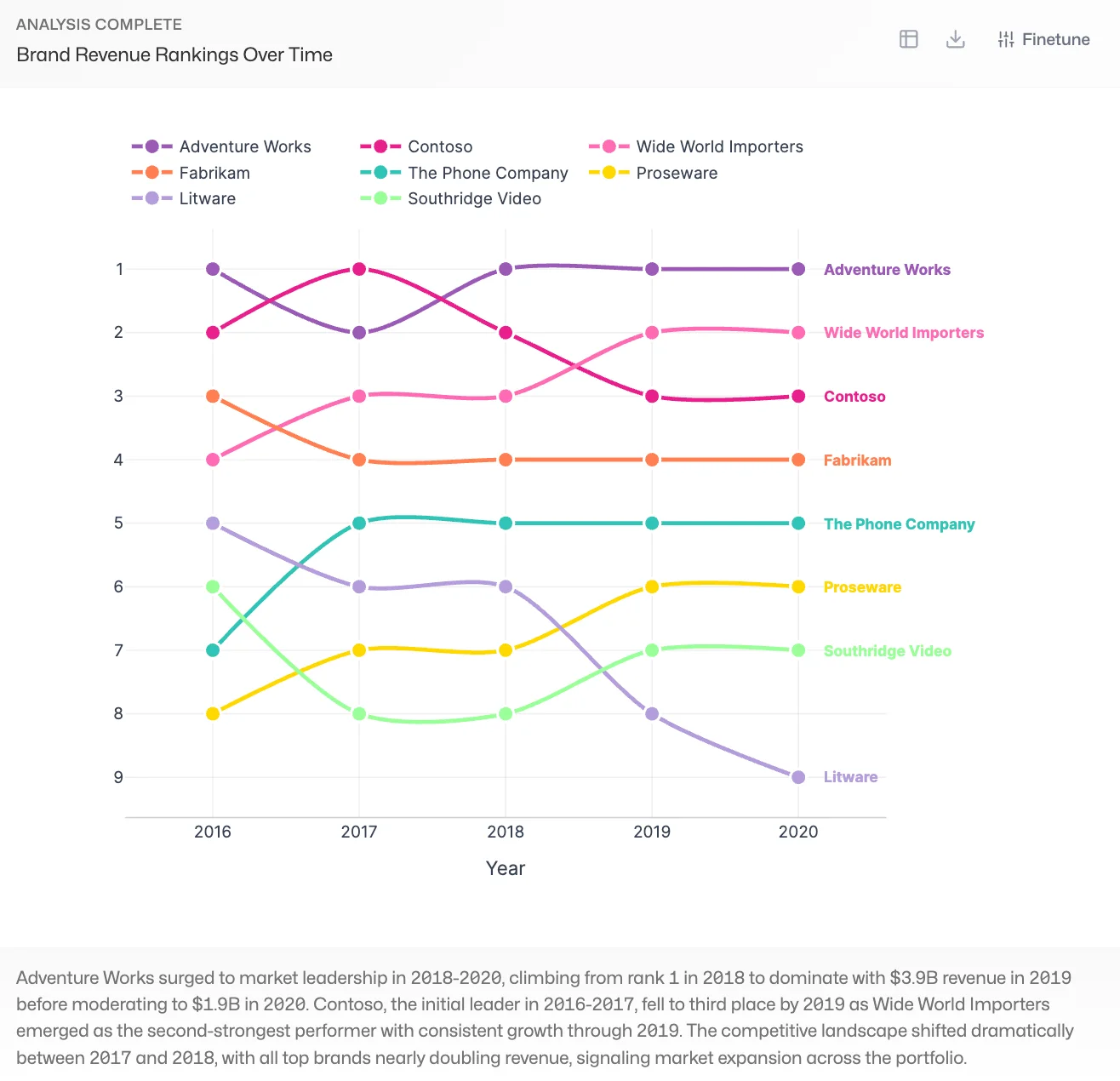1120x1081 pixels.
Task: Expand the chart export options
Action: tap(955, 39)
